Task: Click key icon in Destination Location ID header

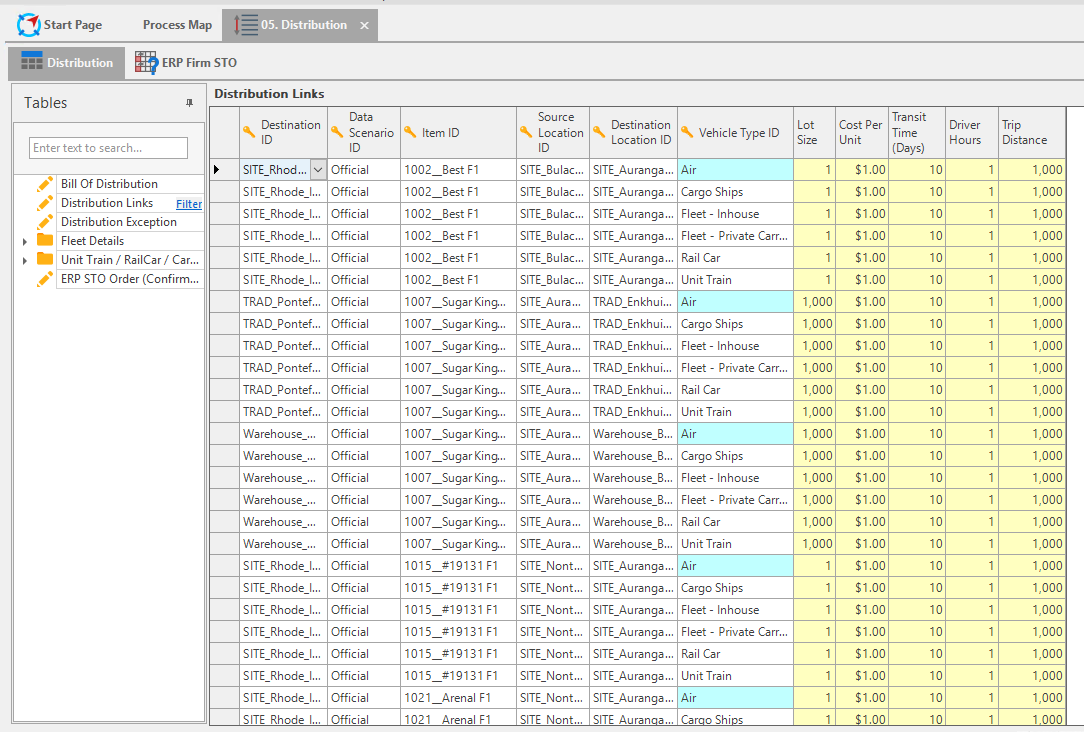Action: [x=599, y=132]
